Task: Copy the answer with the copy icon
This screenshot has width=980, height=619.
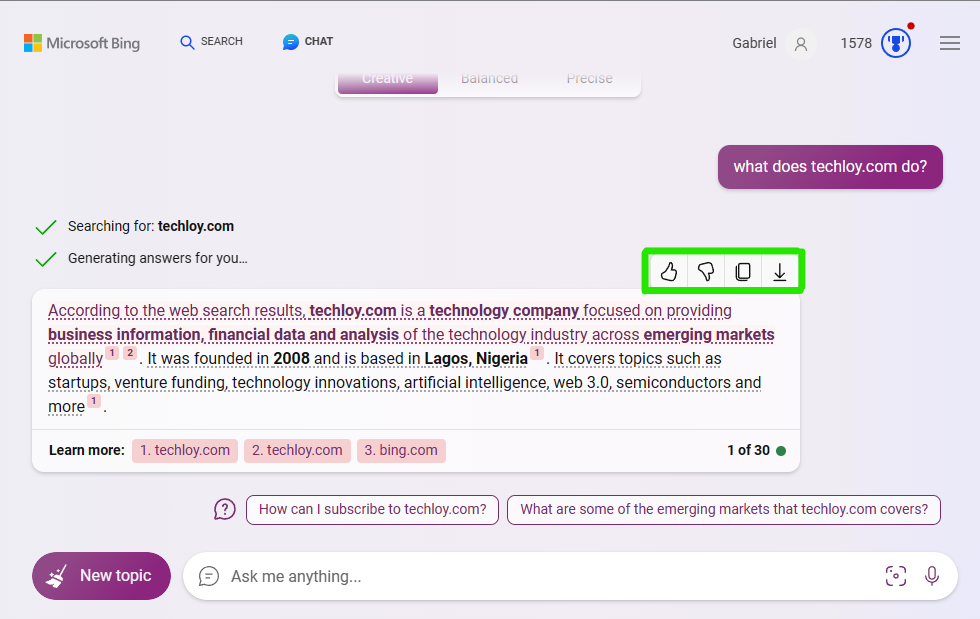Action: click(x=743, y=272)
